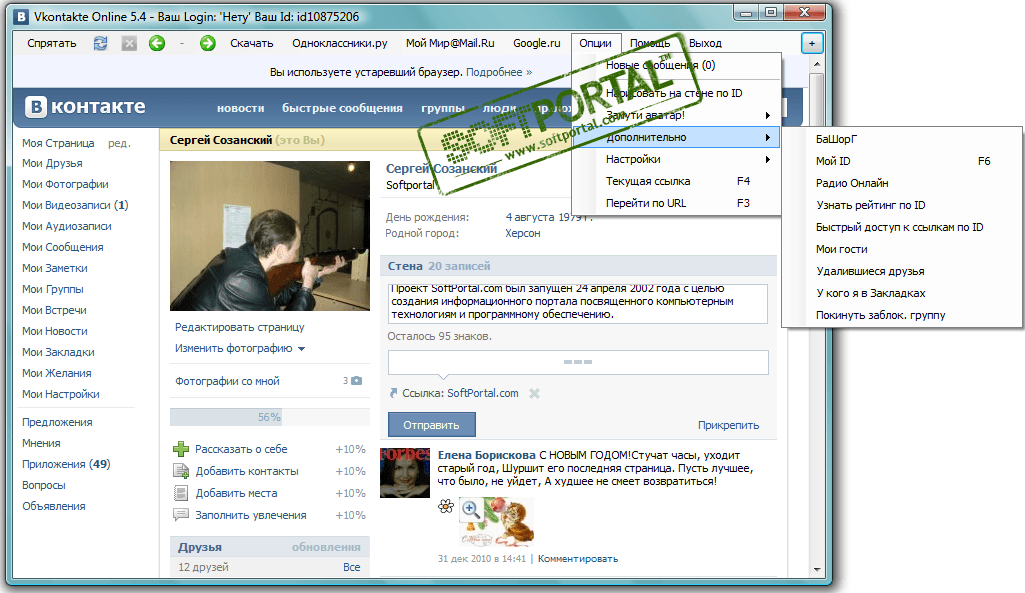Select Мой ID in submenu
Image resolution: width=1025 pixels, height=593 pixels.
coord(902,161)
